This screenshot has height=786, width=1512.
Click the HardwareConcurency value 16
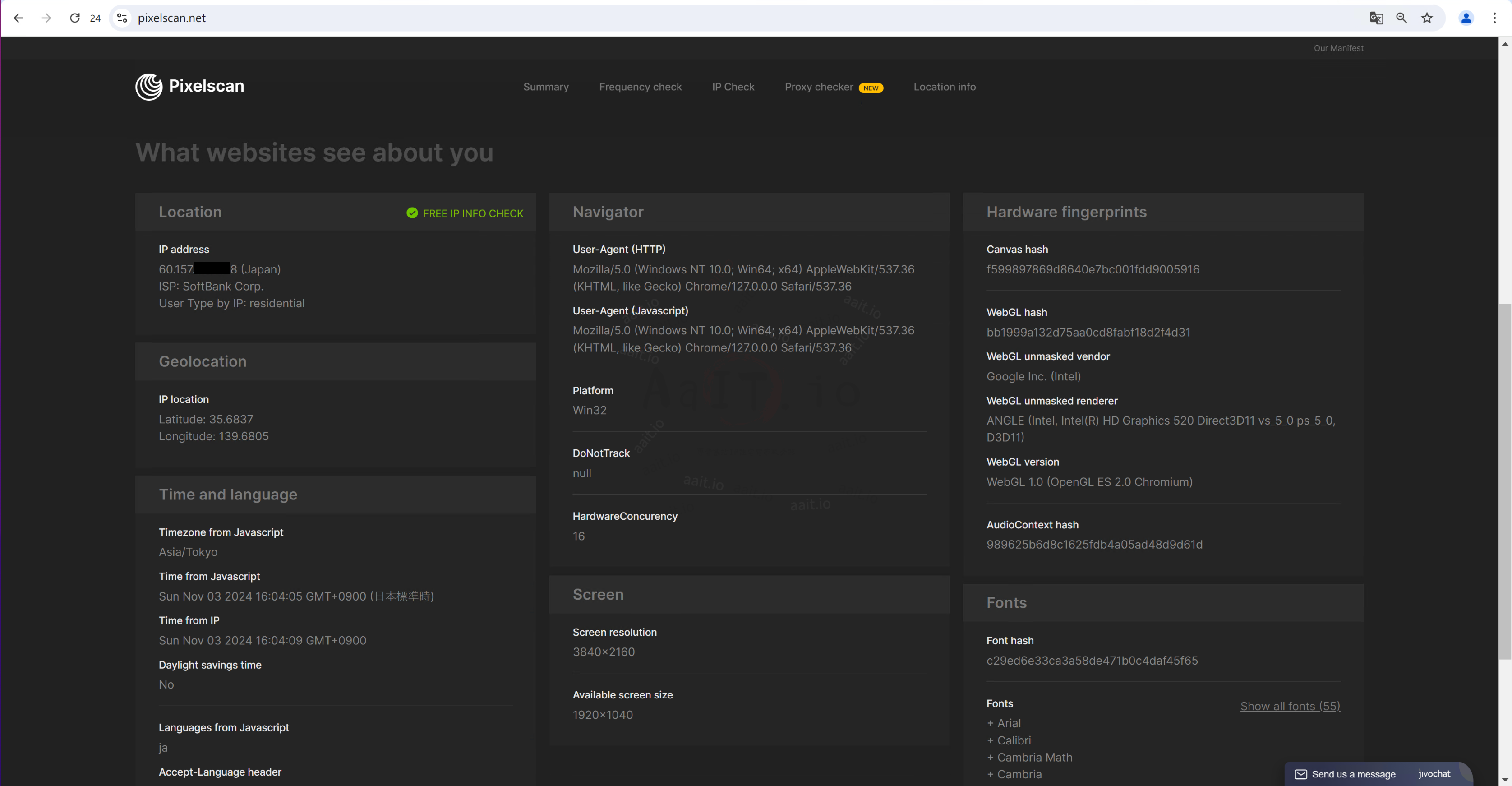point(578,536)
